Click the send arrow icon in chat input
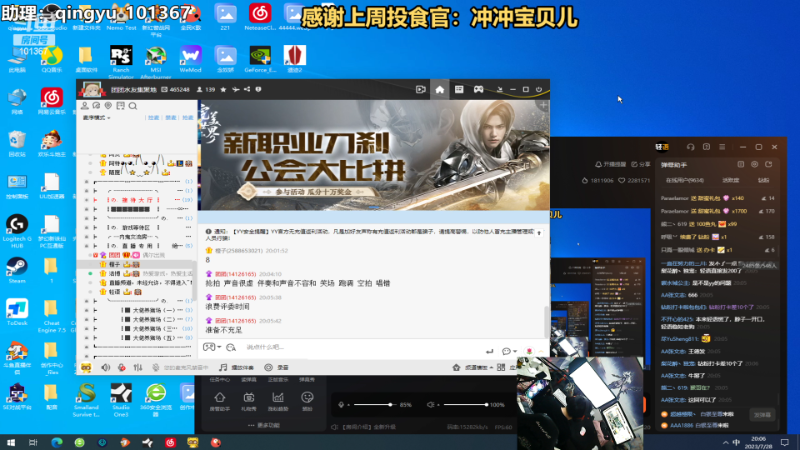Viewport: 800px width, 450px height. (x=490, y=351)
